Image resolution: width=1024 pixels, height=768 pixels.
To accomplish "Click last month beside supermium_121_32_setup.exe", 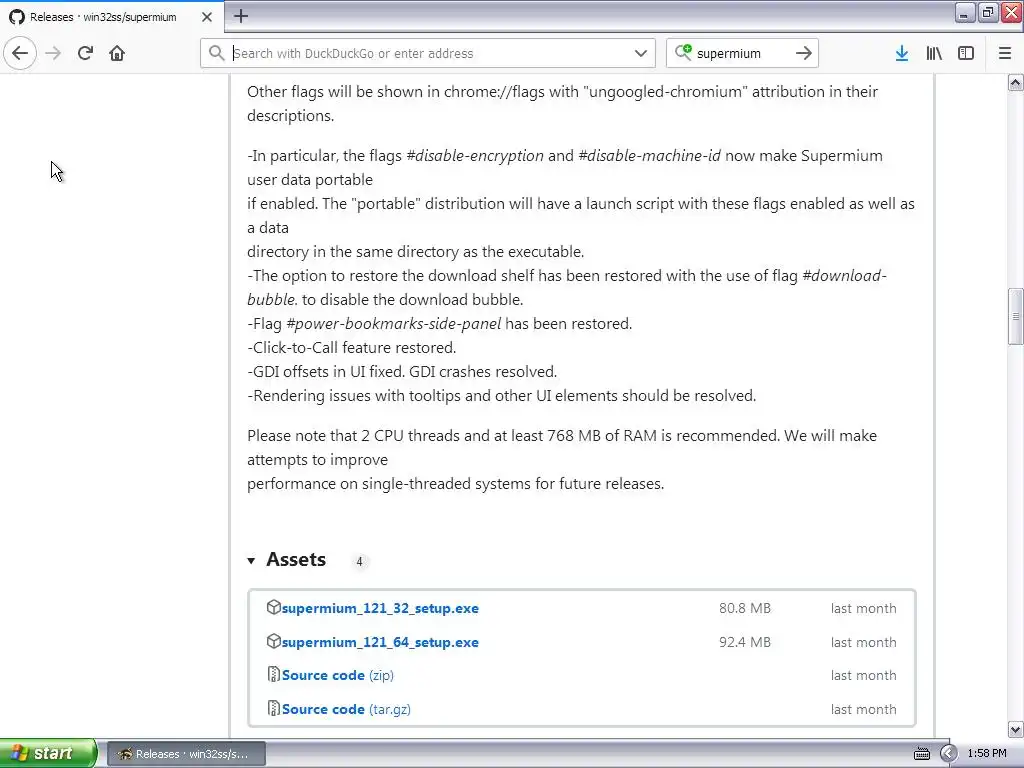I will 863,608.
